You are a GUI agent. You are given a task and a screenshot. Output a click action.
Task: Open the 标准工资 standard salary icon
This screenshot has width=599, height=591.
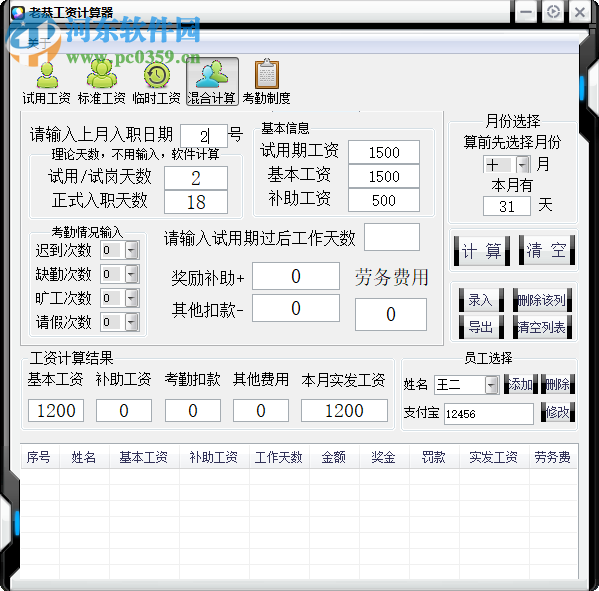[x=102, y=82]
